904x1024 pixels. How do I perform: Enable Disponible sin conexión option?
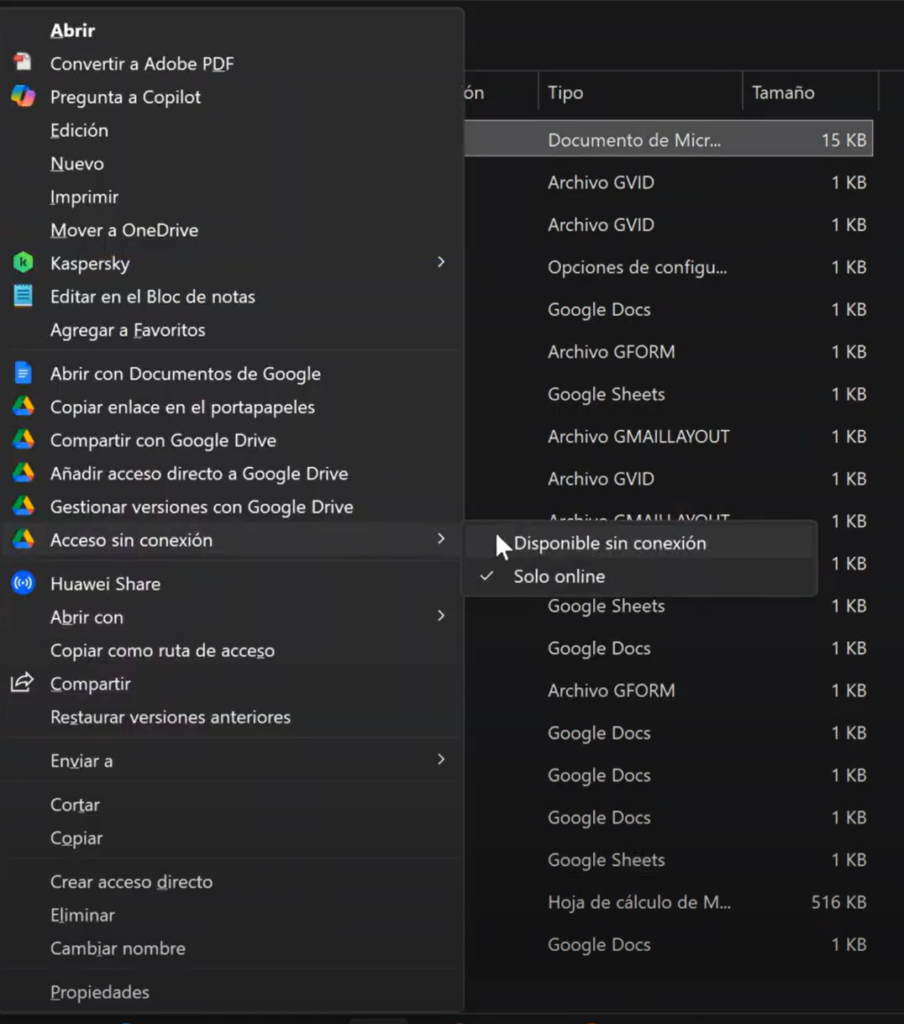pyautogui.click(x=609, y=544)
